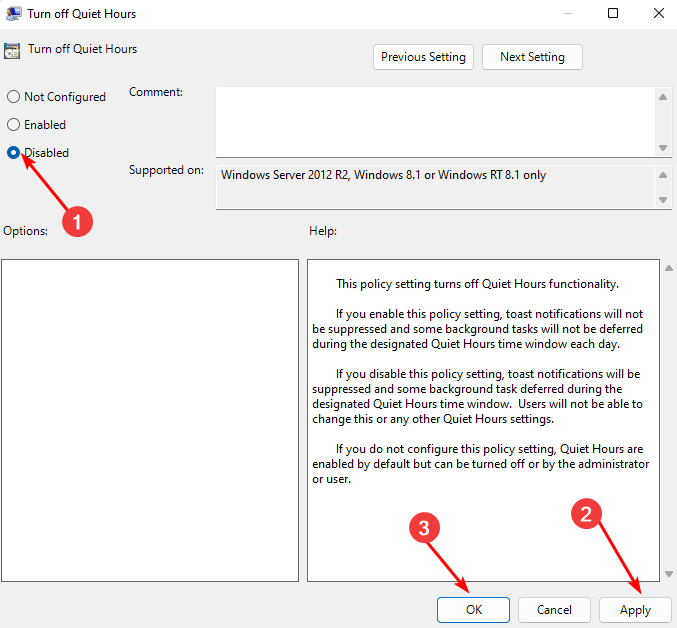Click inside the Comment text box
Screen dimensions: 677x628
click(x=435, y=122)
